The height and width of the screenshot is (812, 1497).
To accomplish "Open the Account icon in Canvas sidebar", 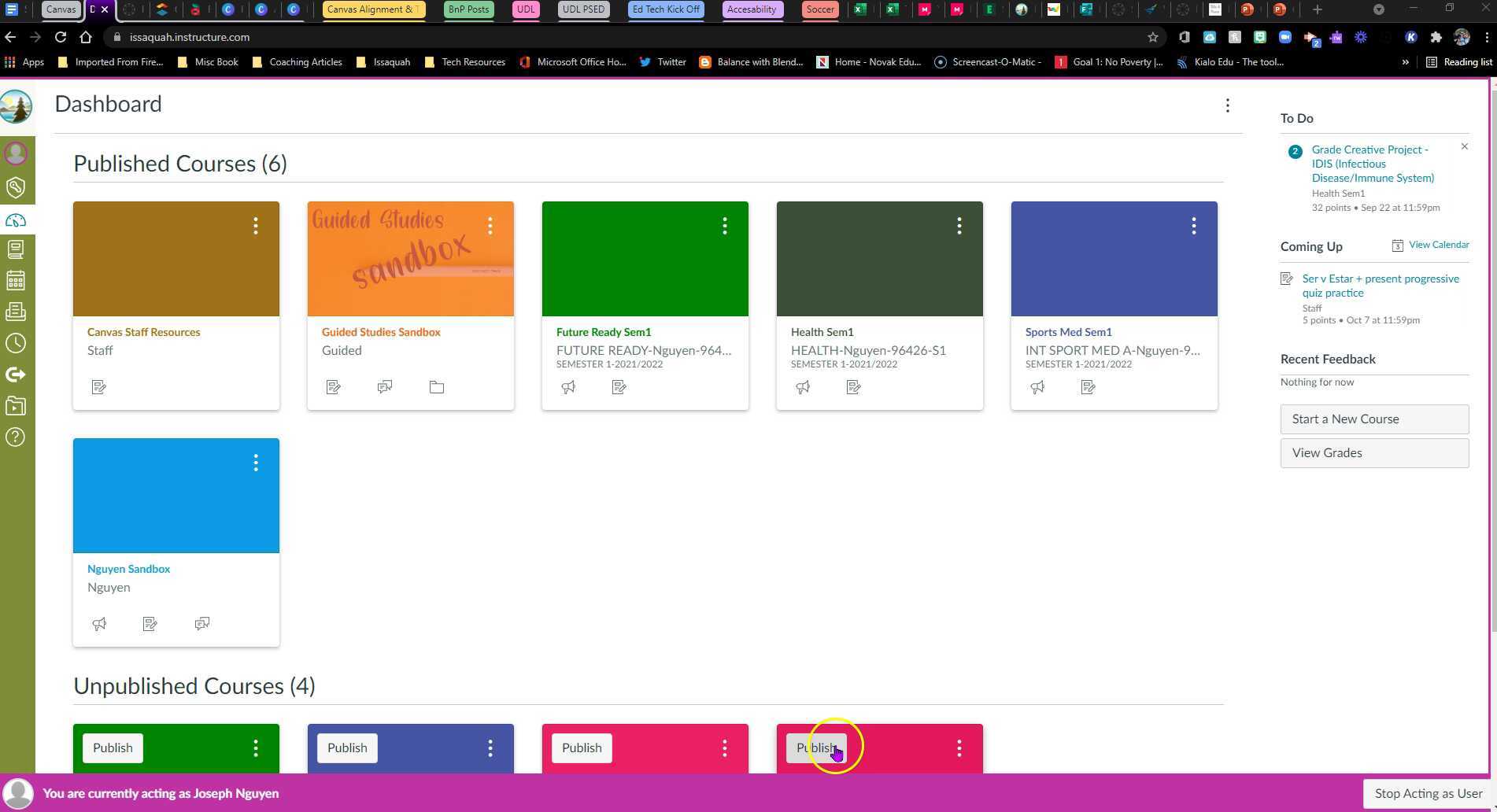I will (x=16, y=153).
